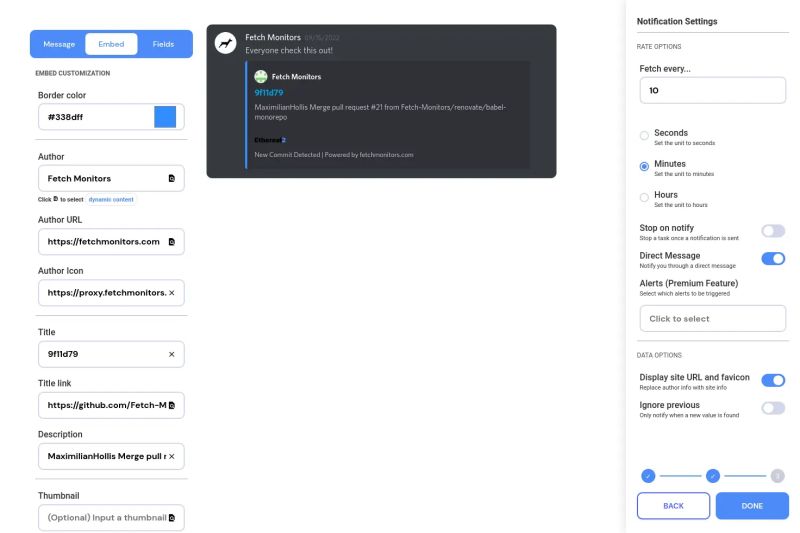The width and height of the screenshot is (800, 533).
Task: Click into the Fetch every input field
Action: (x=712, y=90)
